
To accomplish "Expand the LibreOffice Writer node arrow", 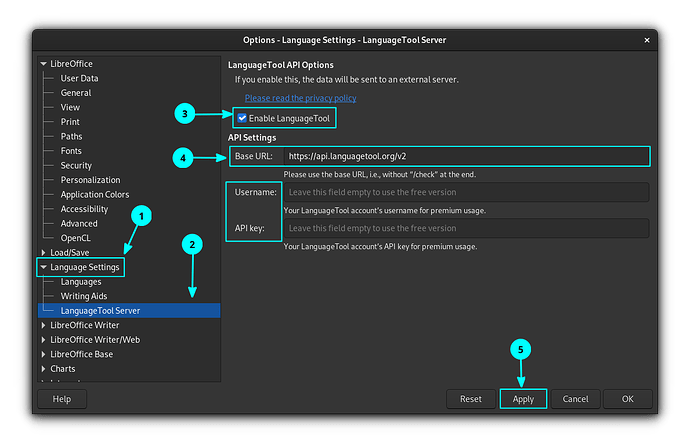I will coord(44,325).
